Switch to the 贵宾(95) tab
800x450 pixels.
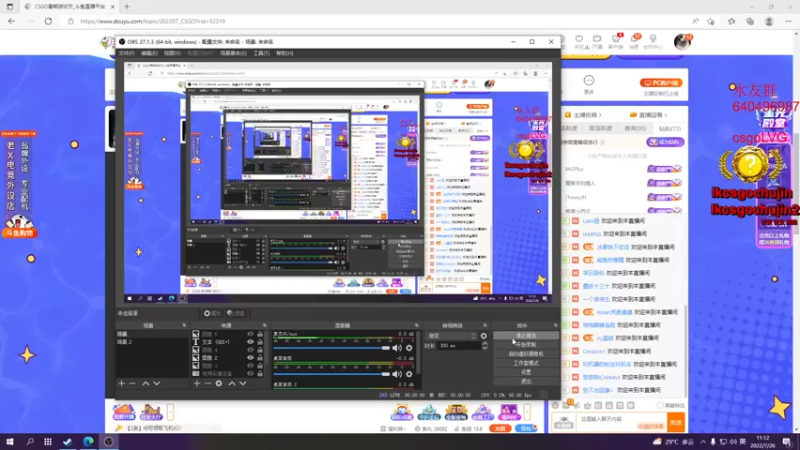tap(635, 129)
